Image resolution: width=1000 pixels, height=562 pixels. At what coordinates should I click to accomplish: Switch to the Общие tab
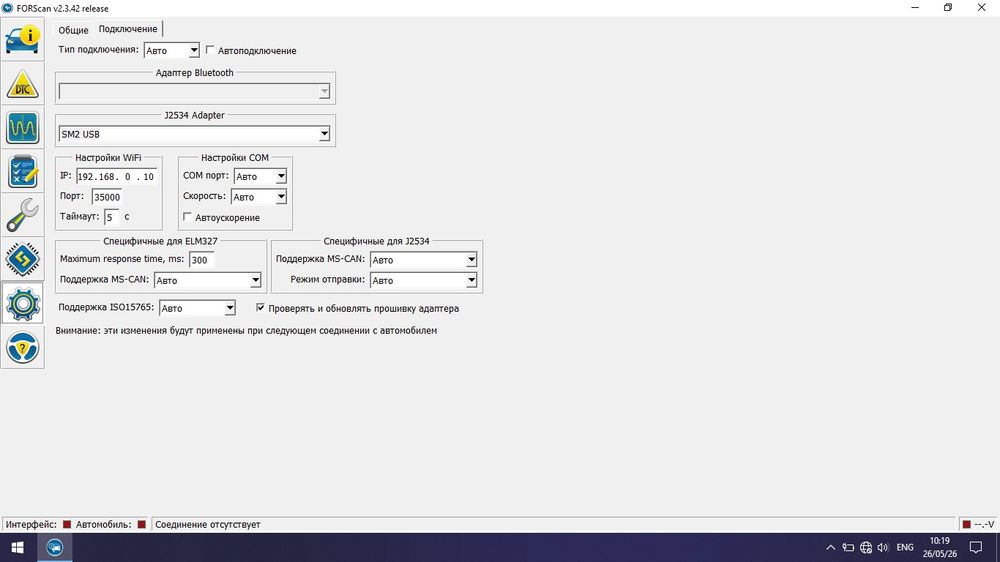point(73,30)
